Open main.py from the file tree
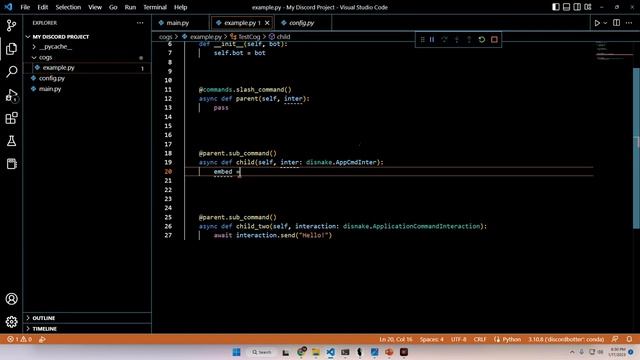The image size is (640, 360). (50, 89)
